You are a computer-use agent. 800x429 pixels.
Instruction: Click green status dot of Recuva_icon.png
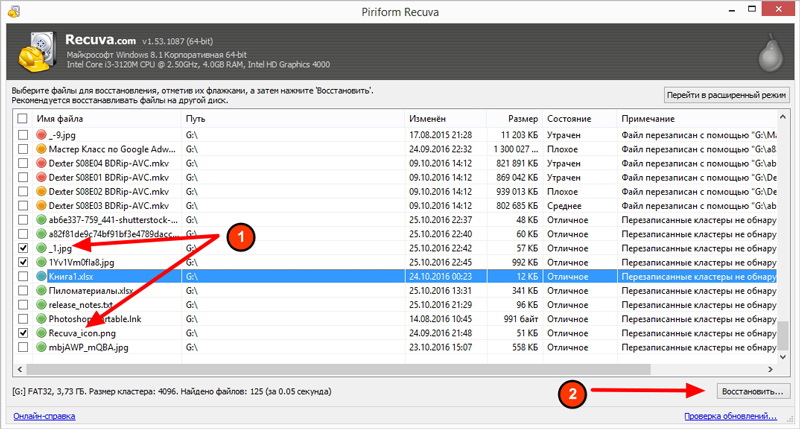click(41, 333)
